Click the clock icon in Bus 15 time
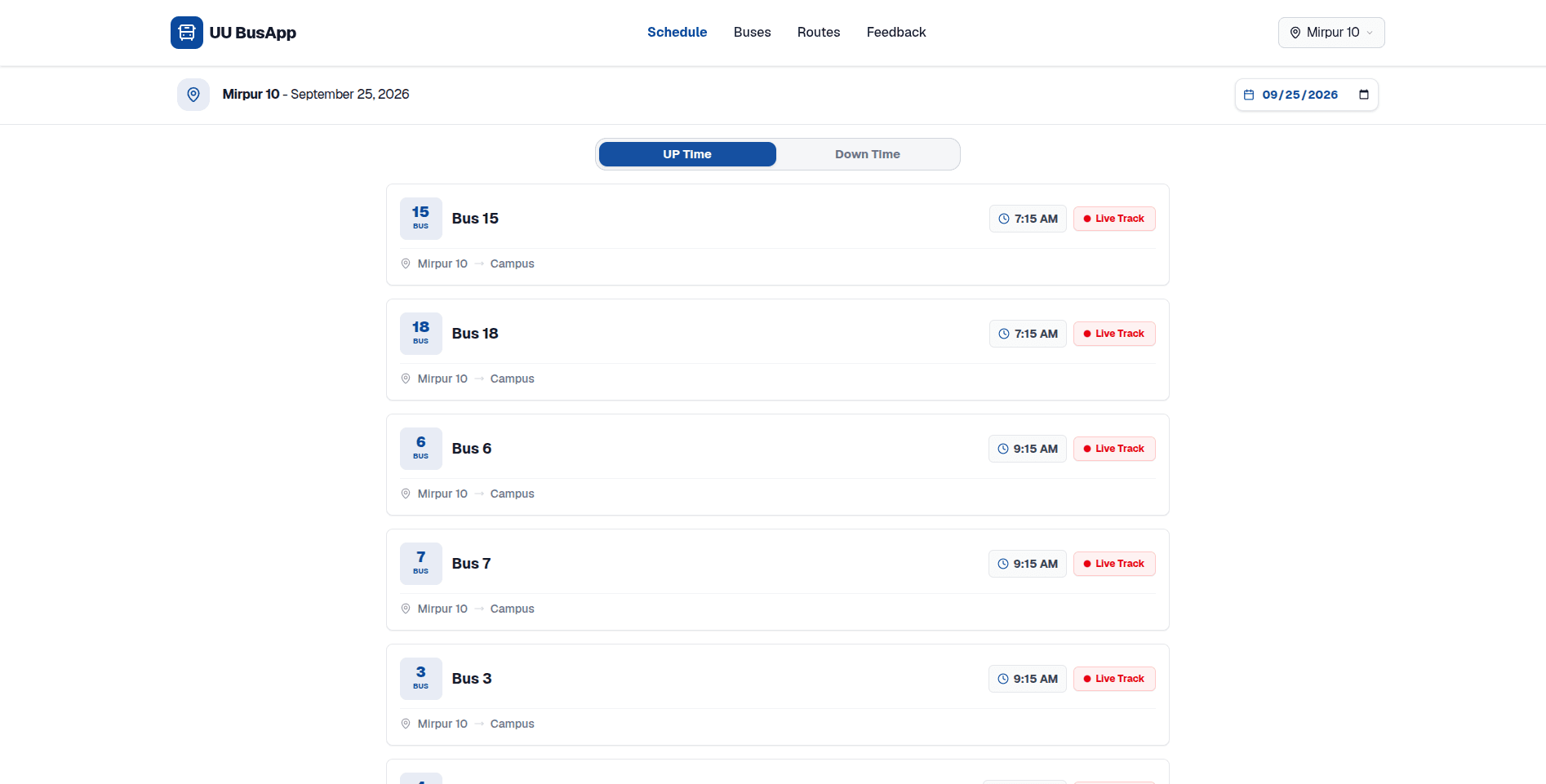The image size is (1546, 784). [x=1004, y=219]
